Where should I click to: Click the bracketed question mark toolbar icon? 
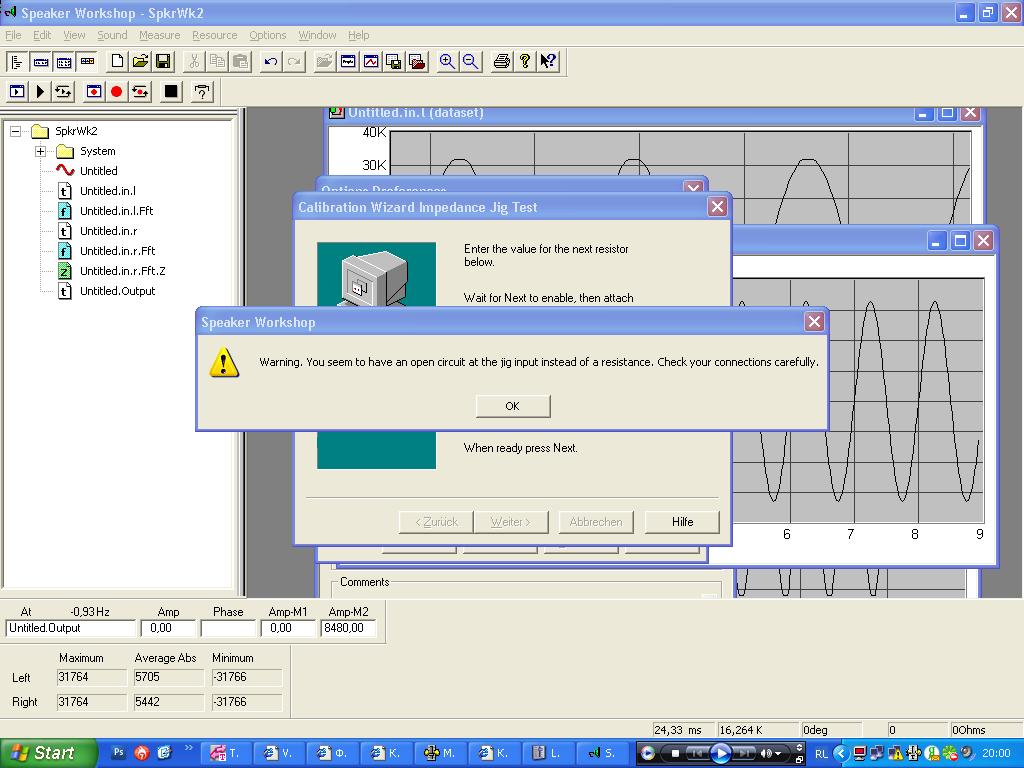202,92
